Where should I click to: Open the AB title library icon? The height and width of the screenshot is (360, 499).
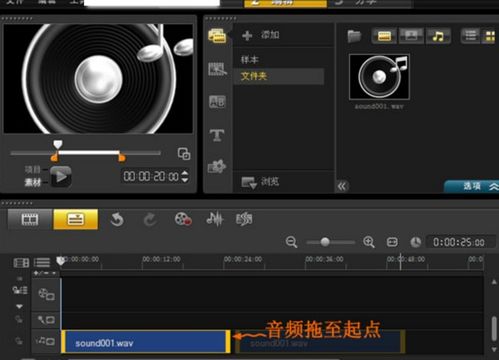coord(217,102)
